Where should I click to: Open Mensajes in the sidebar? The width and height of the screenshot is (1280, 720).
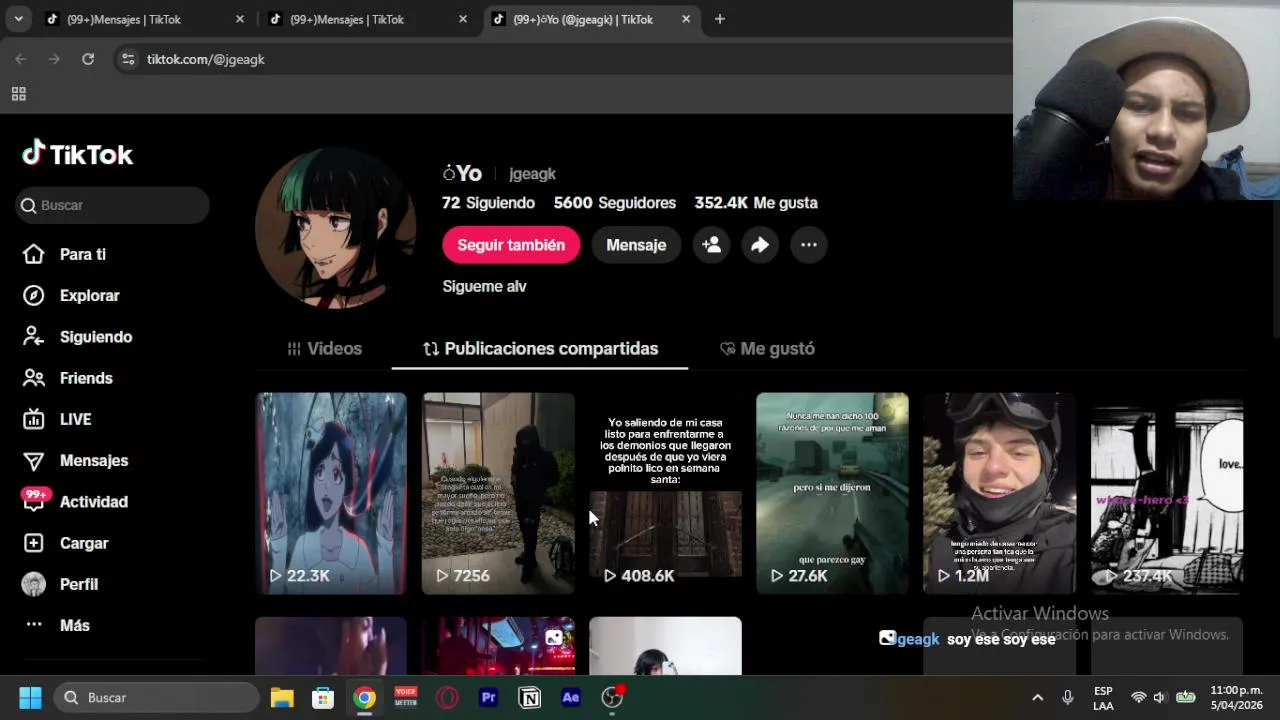coord(75,461)
